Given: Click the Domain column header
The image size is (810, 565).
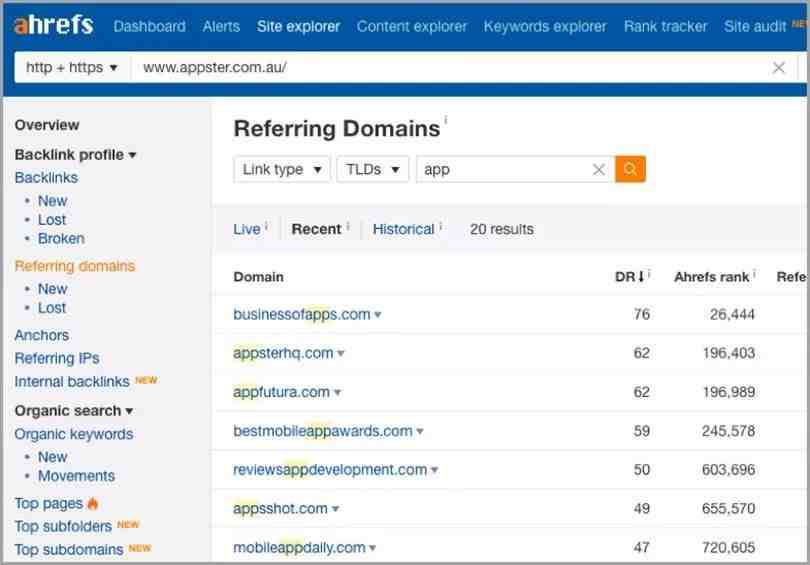Looking at the screenshot, I should tap(258, 277).
